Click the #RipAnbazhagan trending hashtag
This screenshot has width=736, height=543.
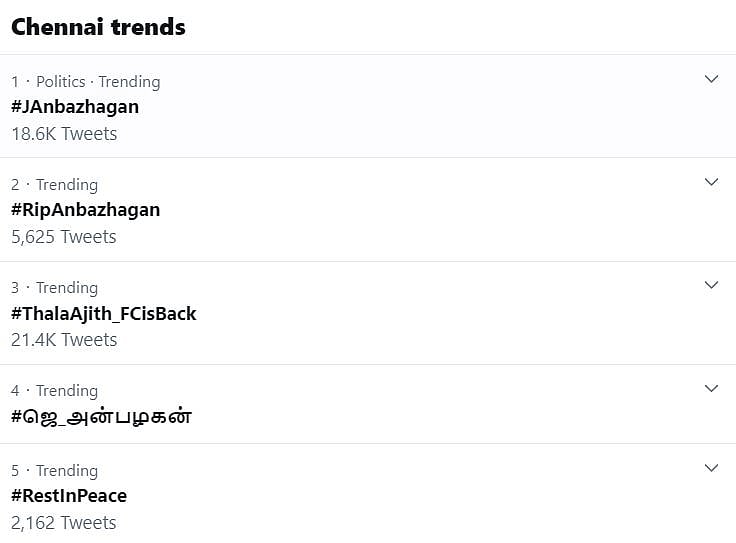tap(85, 210)
